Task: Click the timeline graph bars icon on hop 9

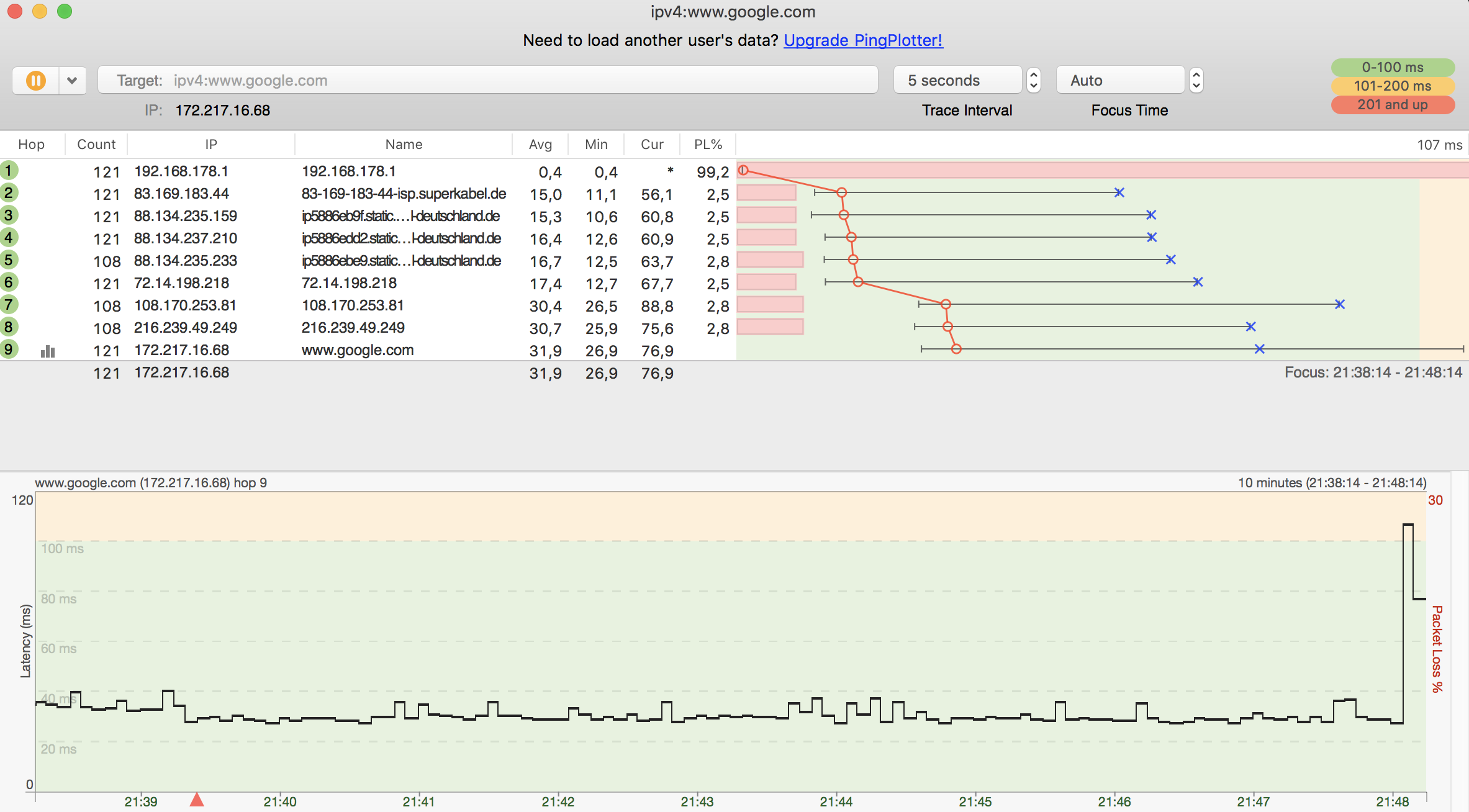Action: (x=48, y=351)
